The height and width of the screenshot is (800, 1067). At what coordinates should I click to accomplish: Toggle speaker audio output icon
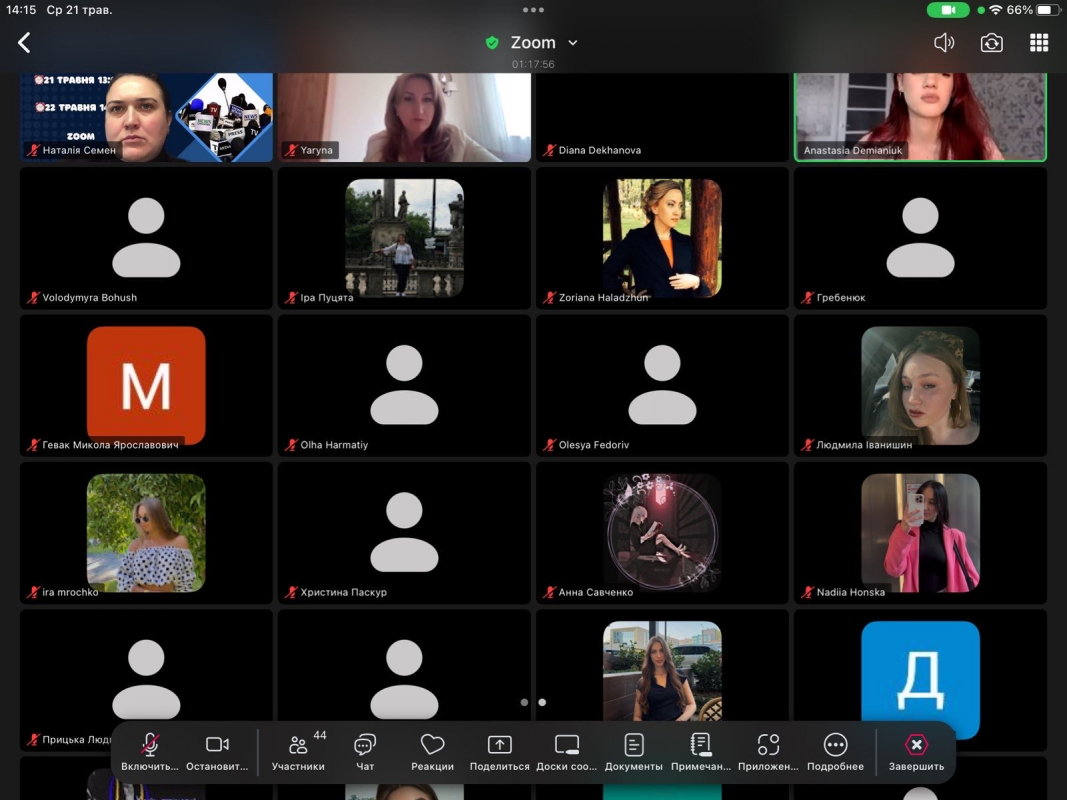pyautogui.click(x=944, y=43)
